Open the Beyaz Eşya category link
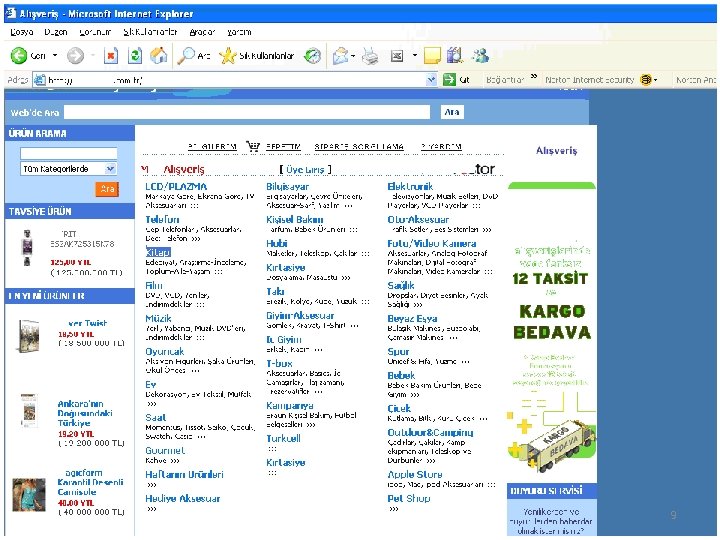Screen dimensions: 720x540 click(x=412, y=319)
